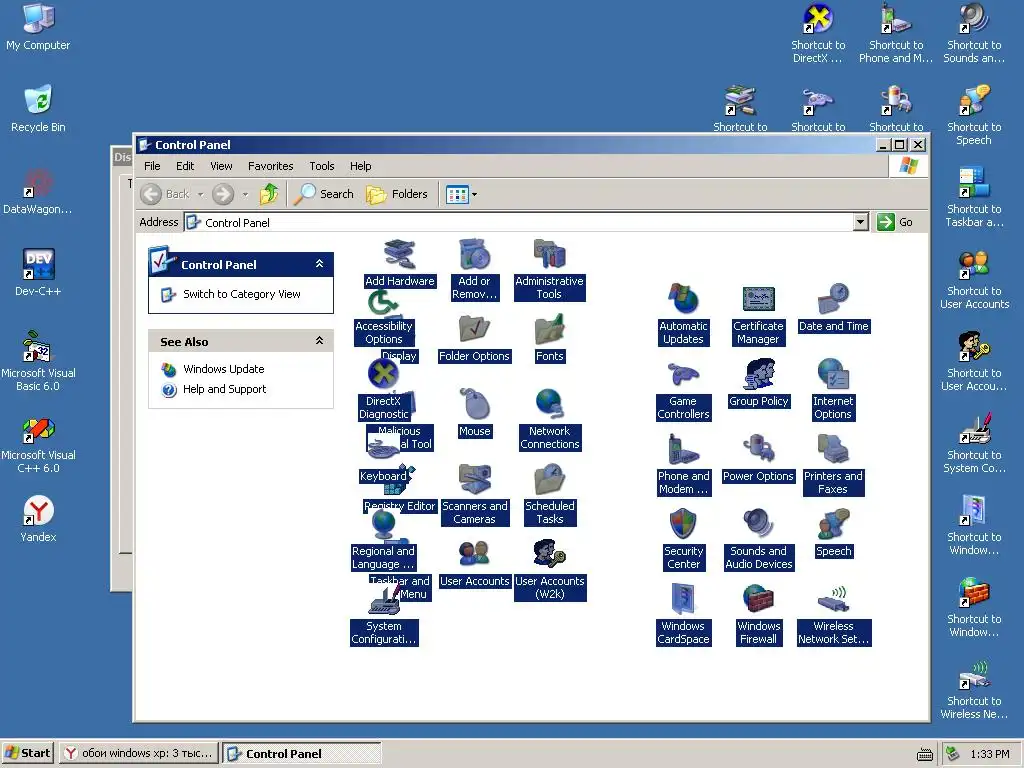1024x768 pixels.
Task: Open the File menu
Action: click(152, 166)
